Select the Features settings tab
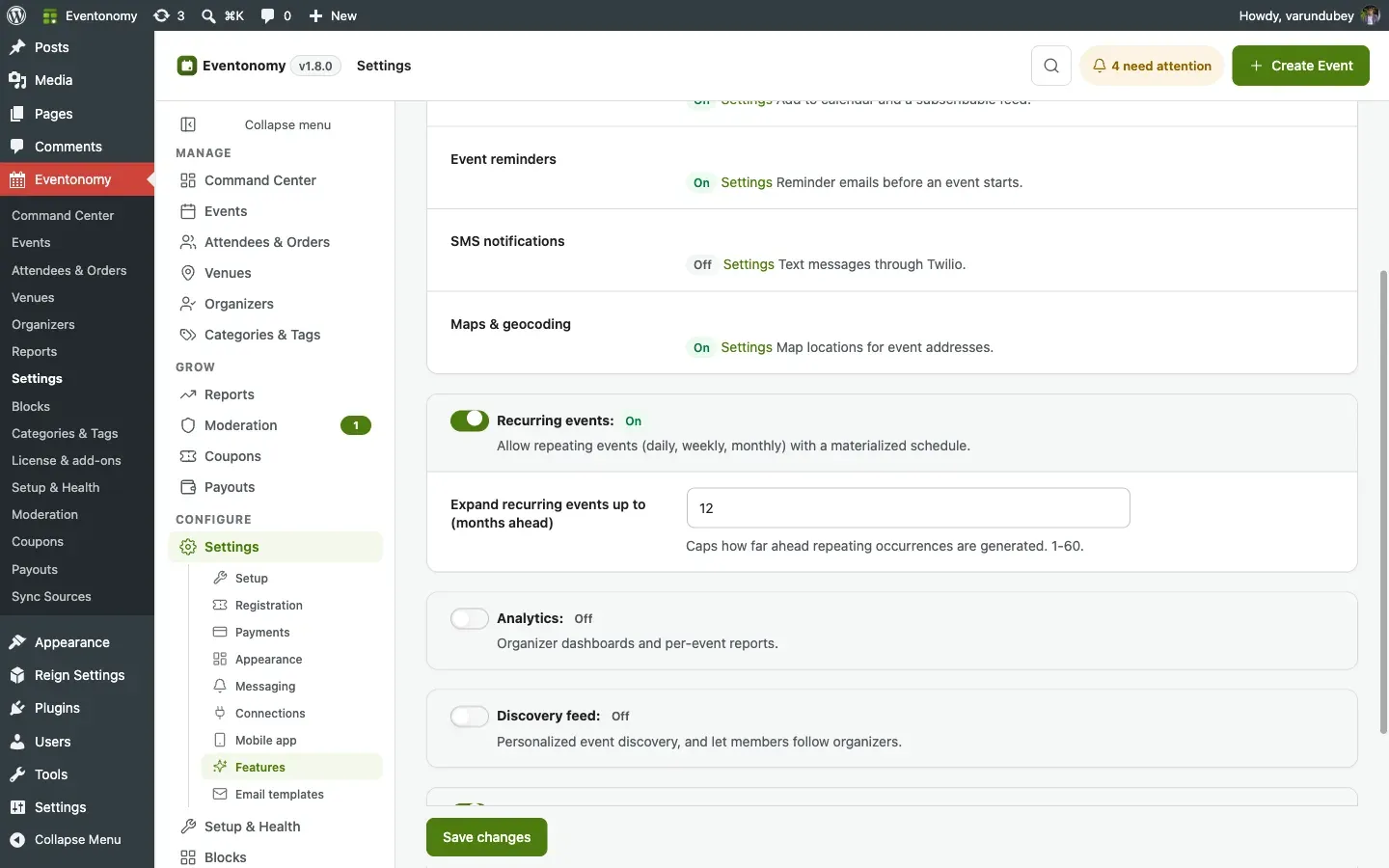 (x=291, y=767)
